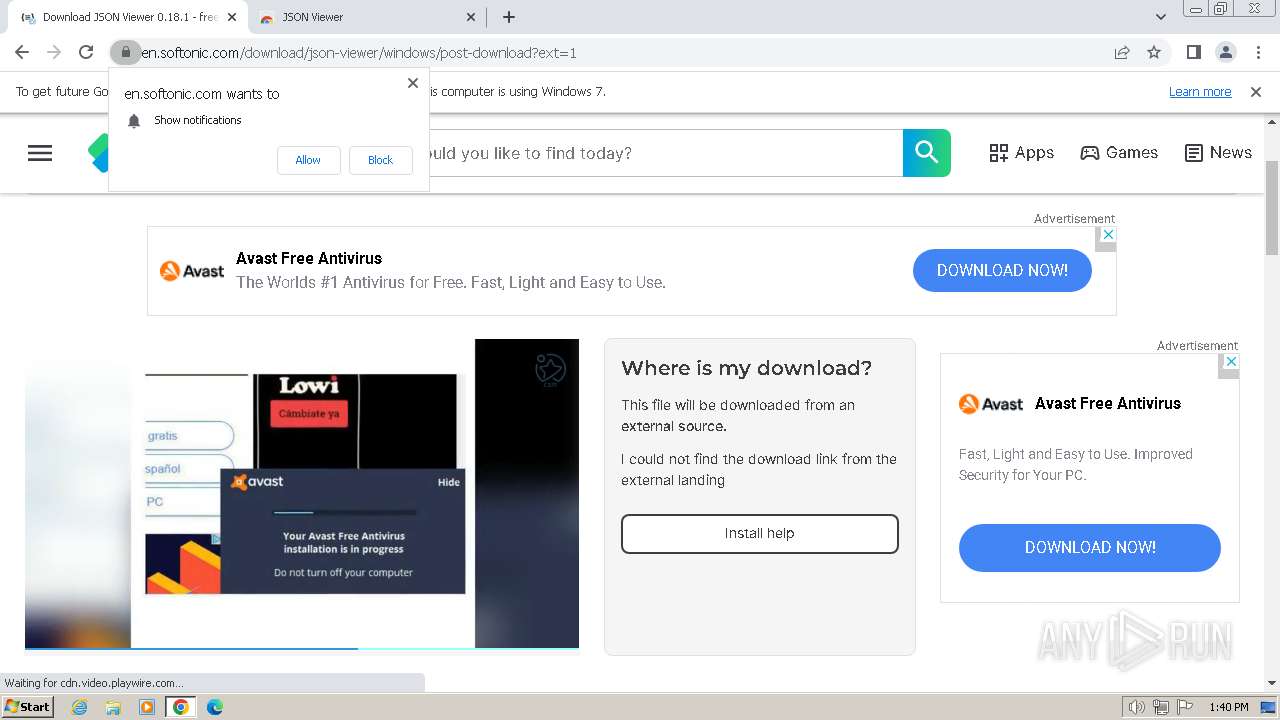1280x720 pixels.
Task: Reload the current page
Action: click(x=86, y=52)
